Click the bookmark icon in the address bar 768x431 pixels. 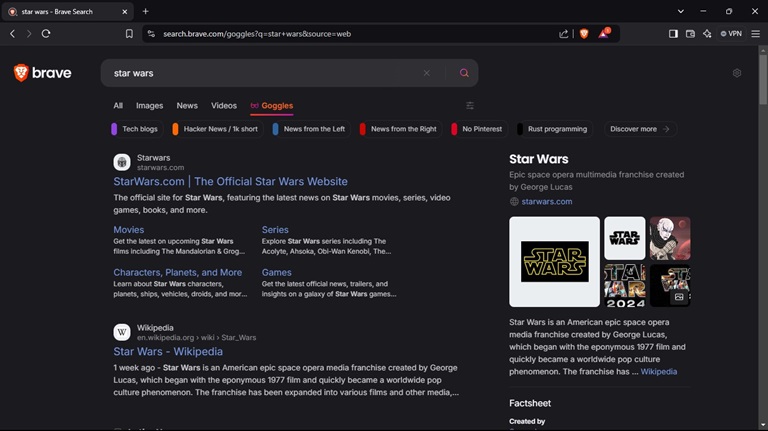(x=129, y=33)
